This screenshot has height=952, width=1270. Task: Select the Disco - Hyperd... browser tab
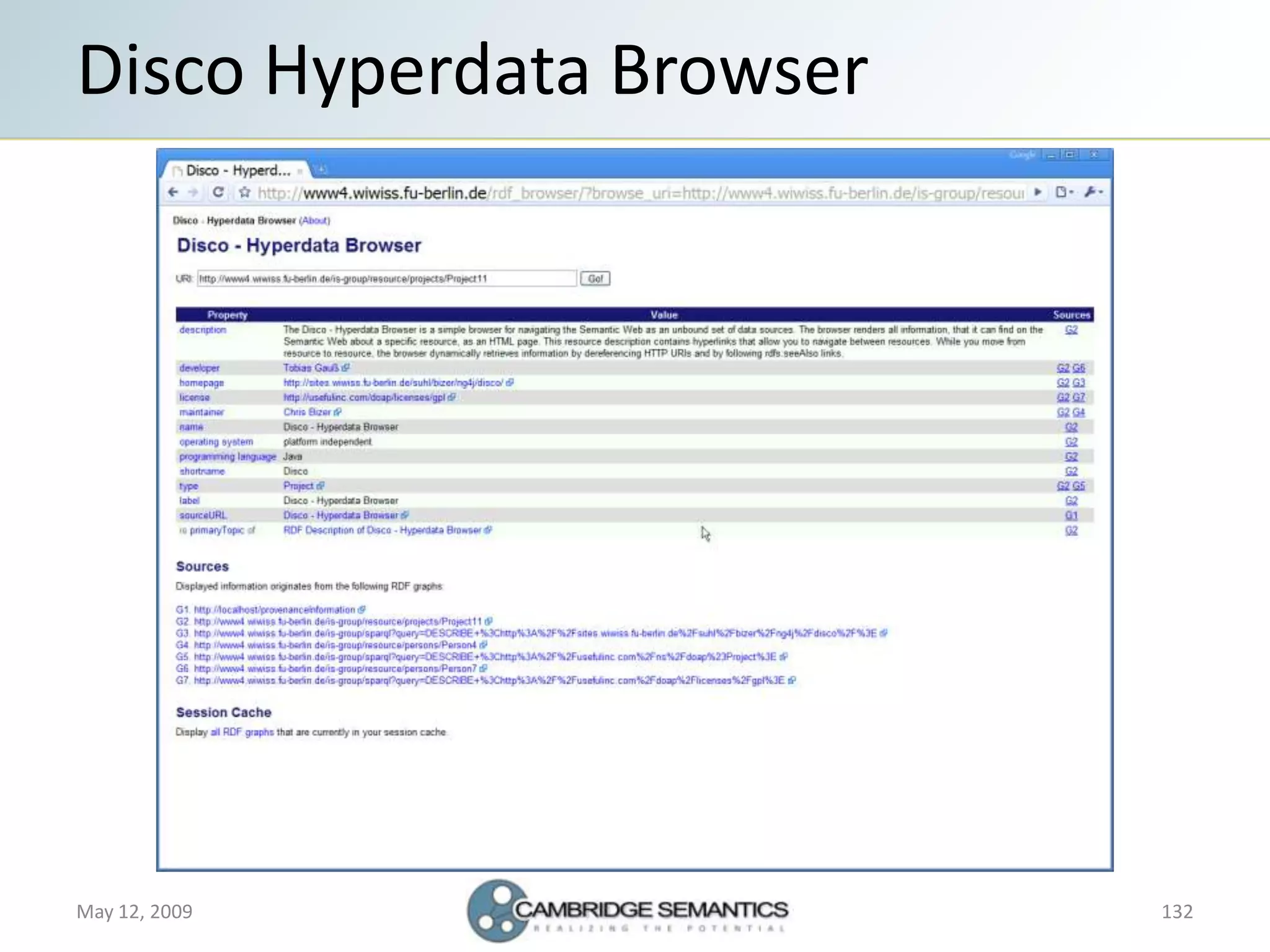click(x=238, y=170)
